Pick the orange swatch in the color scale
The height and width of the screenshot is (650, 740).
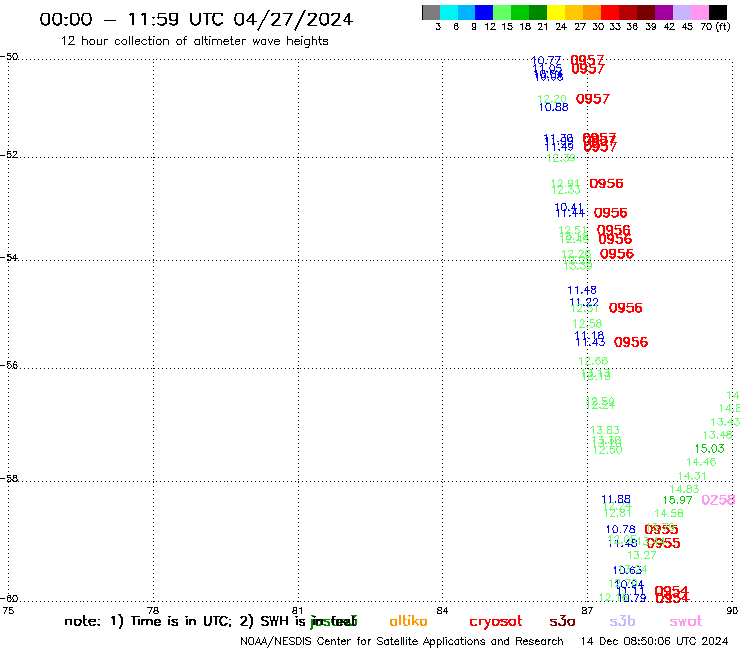click(x=591, y=12)
